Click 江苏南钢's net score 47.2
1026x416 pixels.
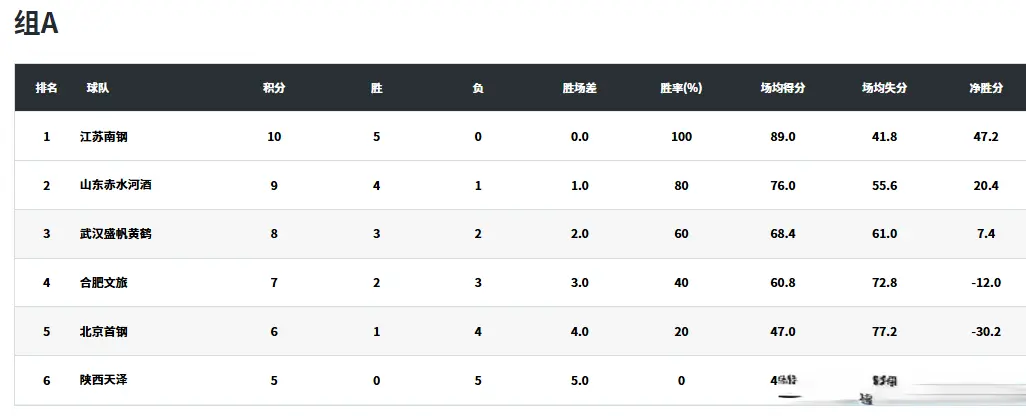coord(986,136)
